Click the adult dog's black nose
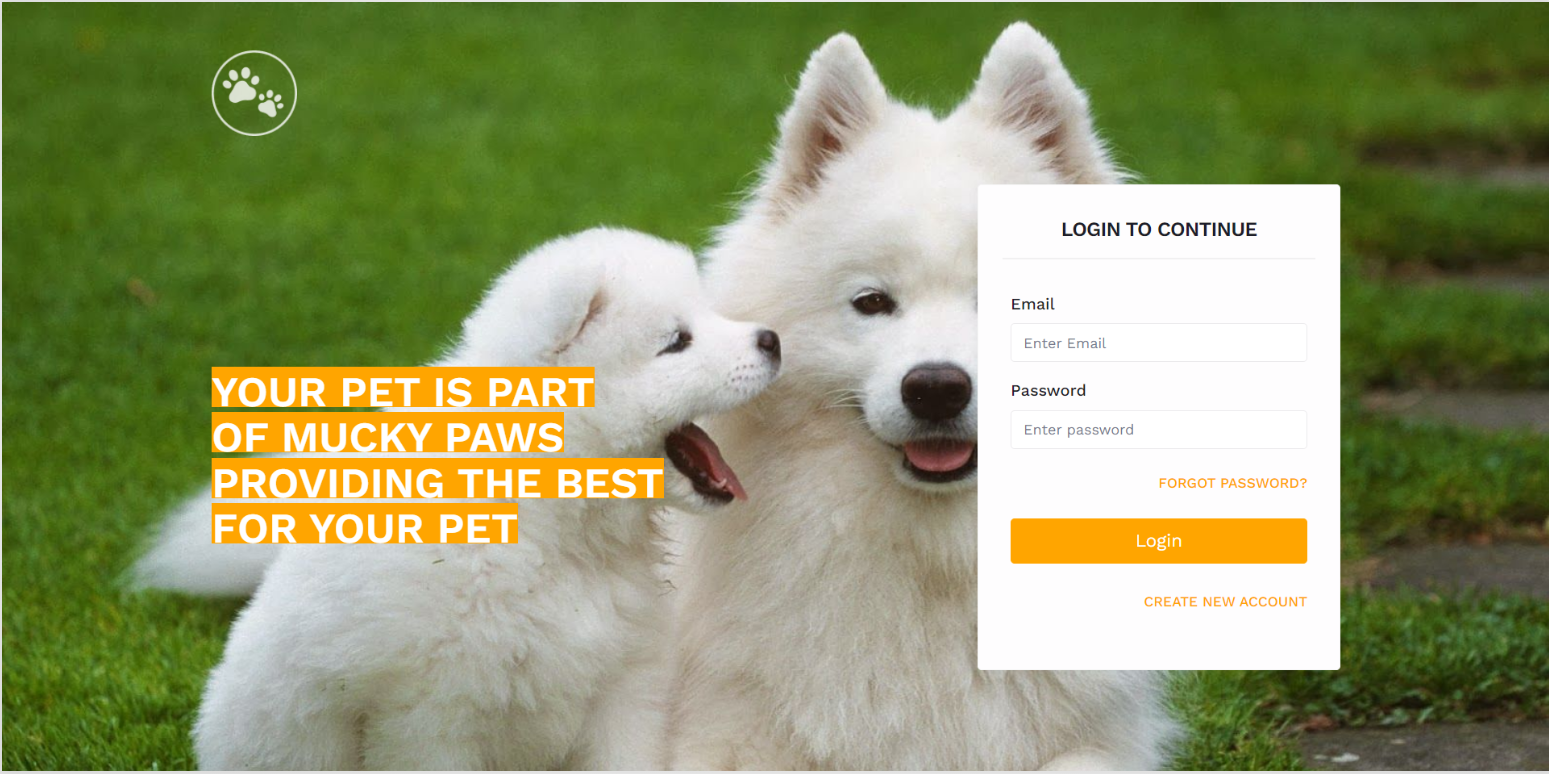The height and width of the screenshot is (774, 1549). coord(936,391)
